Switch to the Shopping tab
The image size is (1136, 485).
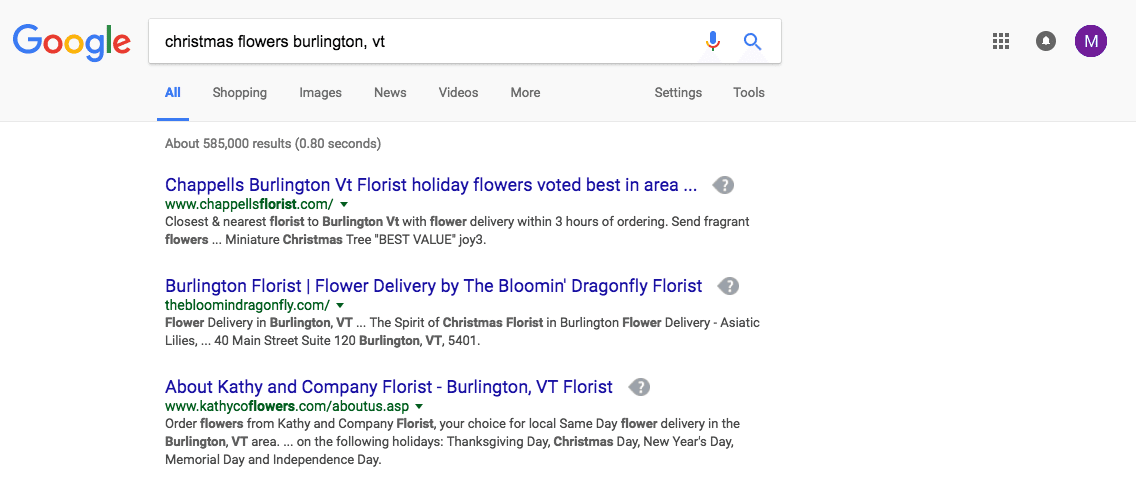[x=239, y=93]
